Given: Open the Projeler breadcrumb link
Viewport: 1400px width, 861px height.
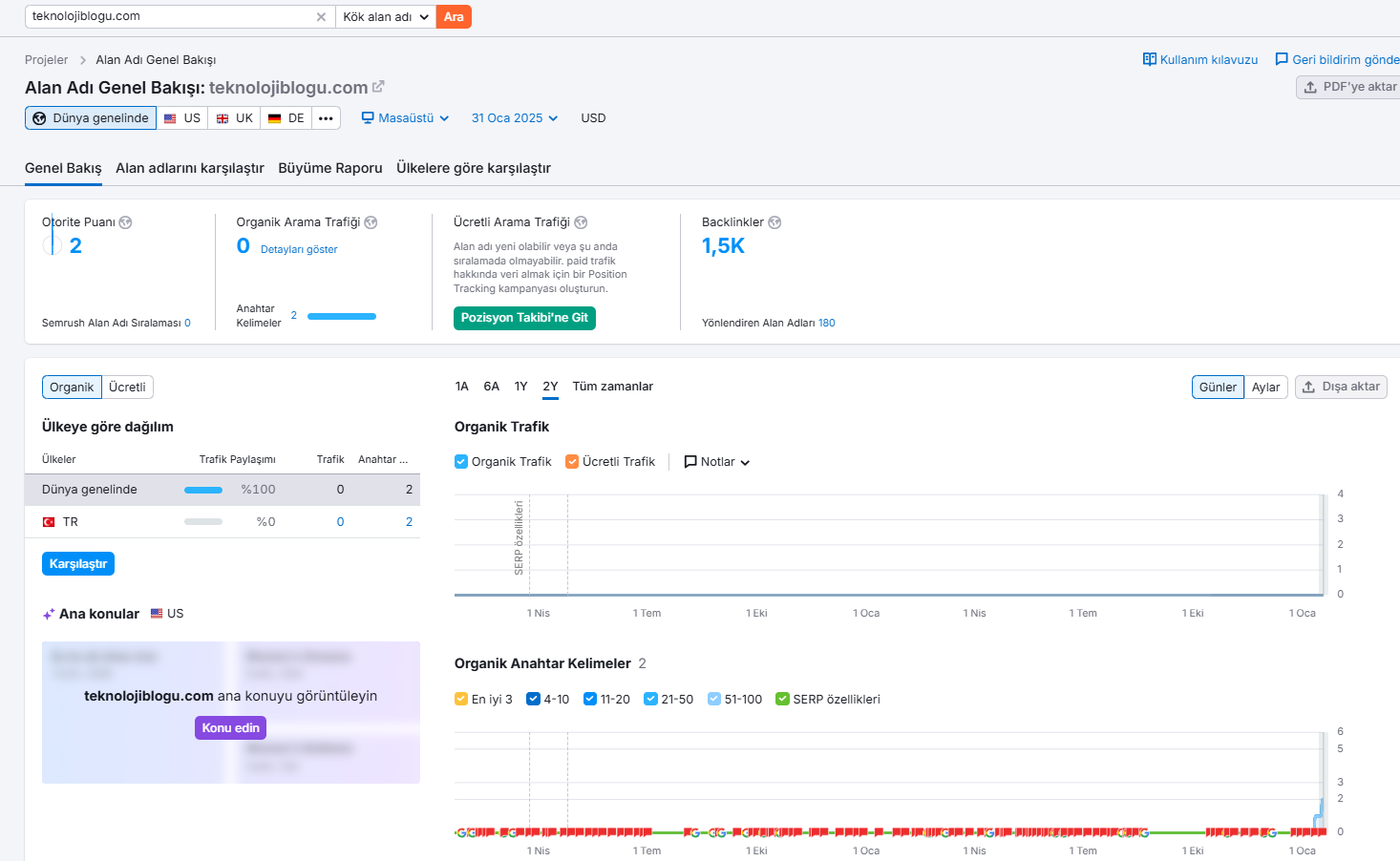Looking at the screenshot, I should [47, 60].
